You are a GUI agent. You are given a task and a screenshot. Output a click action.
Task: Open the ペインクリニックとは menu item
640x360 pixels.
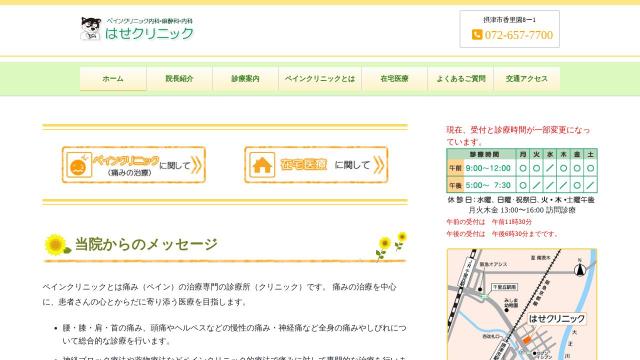tap(320, 79)
